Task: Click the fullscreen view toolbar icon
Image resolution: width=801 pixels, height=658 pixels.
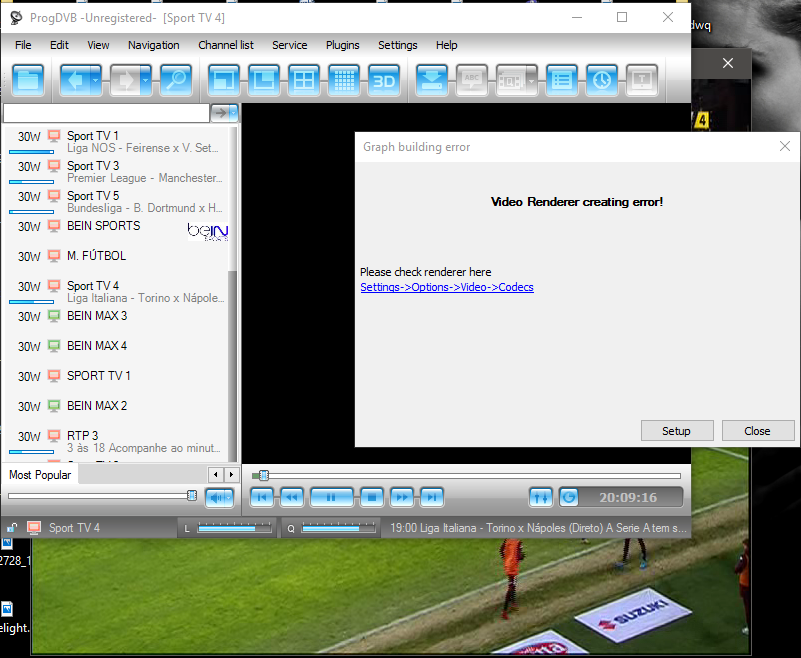Action: pyautogui.click(x=224, y=80)
